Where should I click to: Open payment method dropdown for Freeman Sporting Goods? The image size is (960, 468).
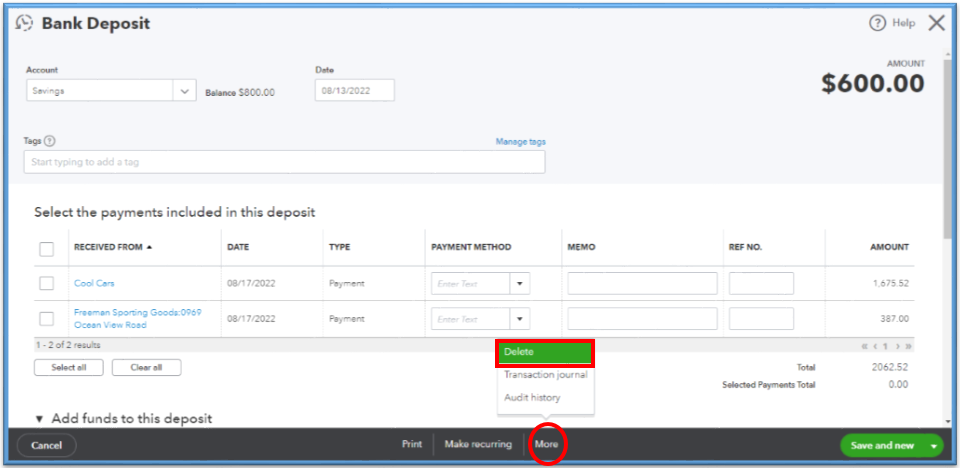pyautogui.click(x=520, y=319)
